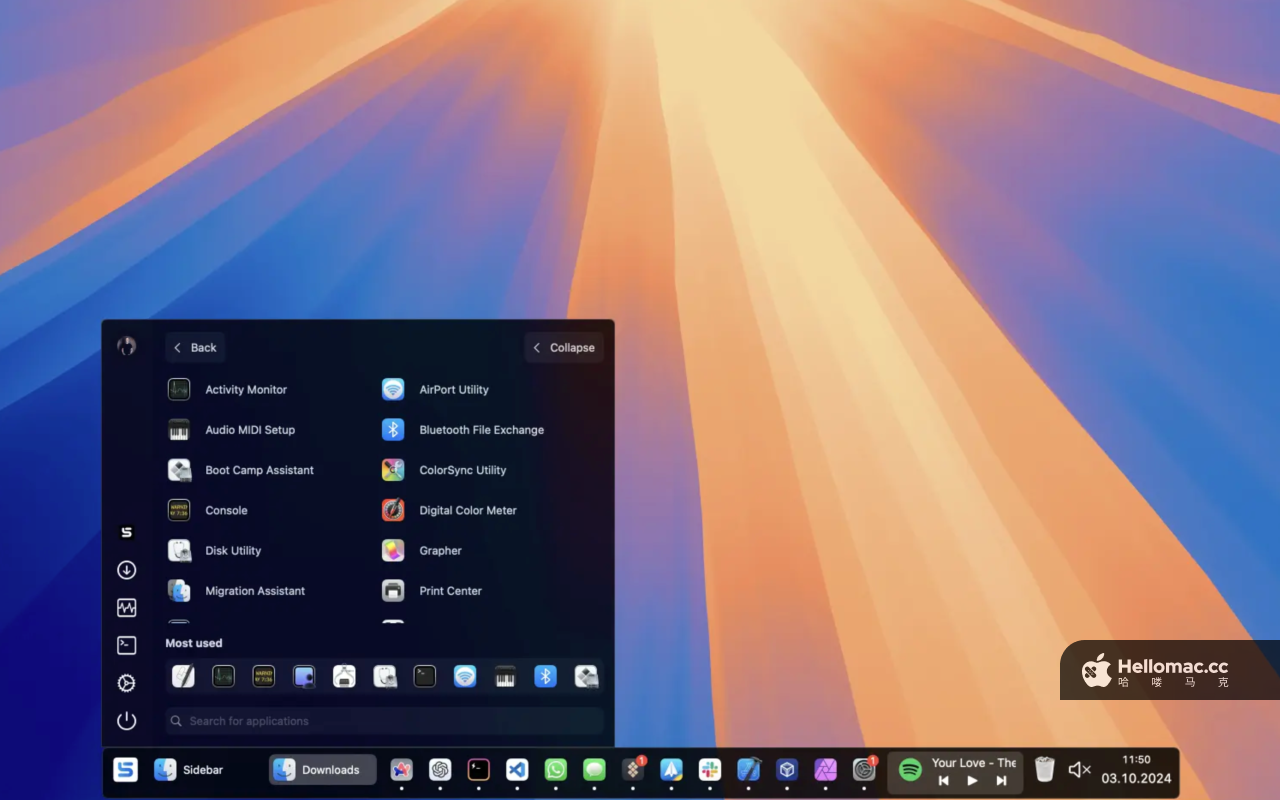
Task: Open Screen Sharing from Most used
Action: pyautogui.click(x=304, y=677)
